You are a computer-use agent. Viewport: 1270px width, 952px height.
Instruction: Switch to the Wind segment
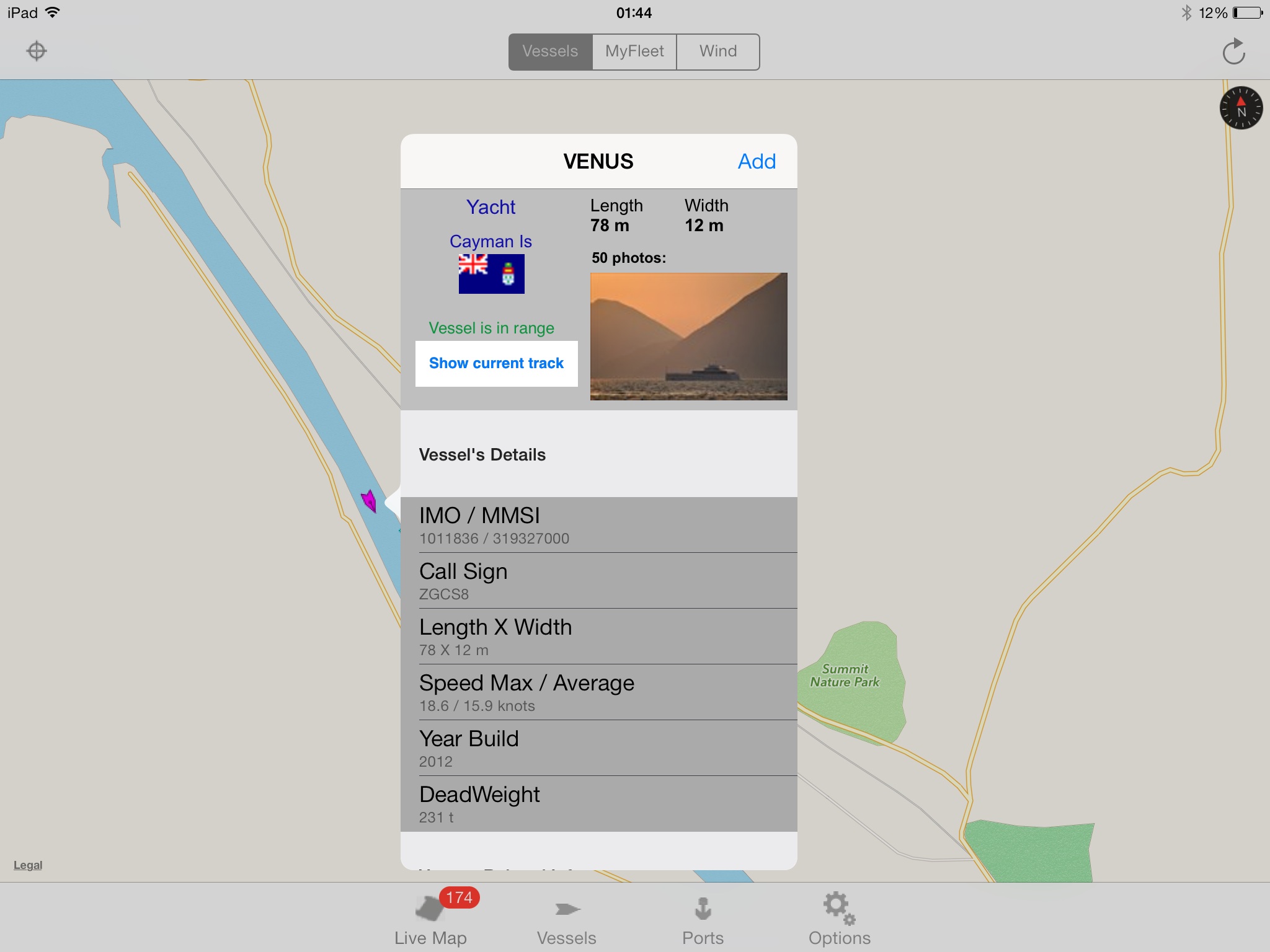(718, 51)
